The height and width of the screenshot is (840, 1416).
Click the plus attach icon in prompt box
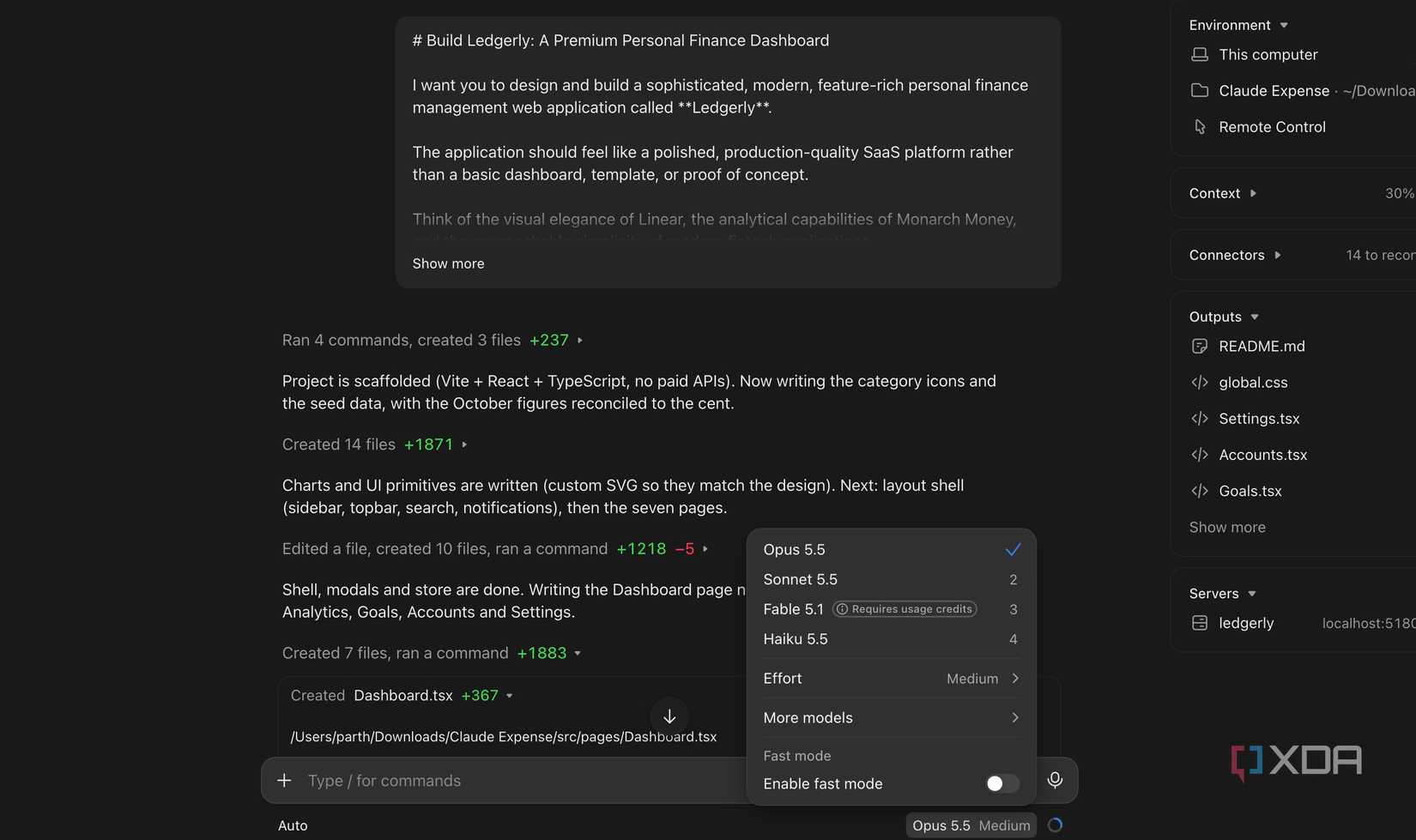284,781
